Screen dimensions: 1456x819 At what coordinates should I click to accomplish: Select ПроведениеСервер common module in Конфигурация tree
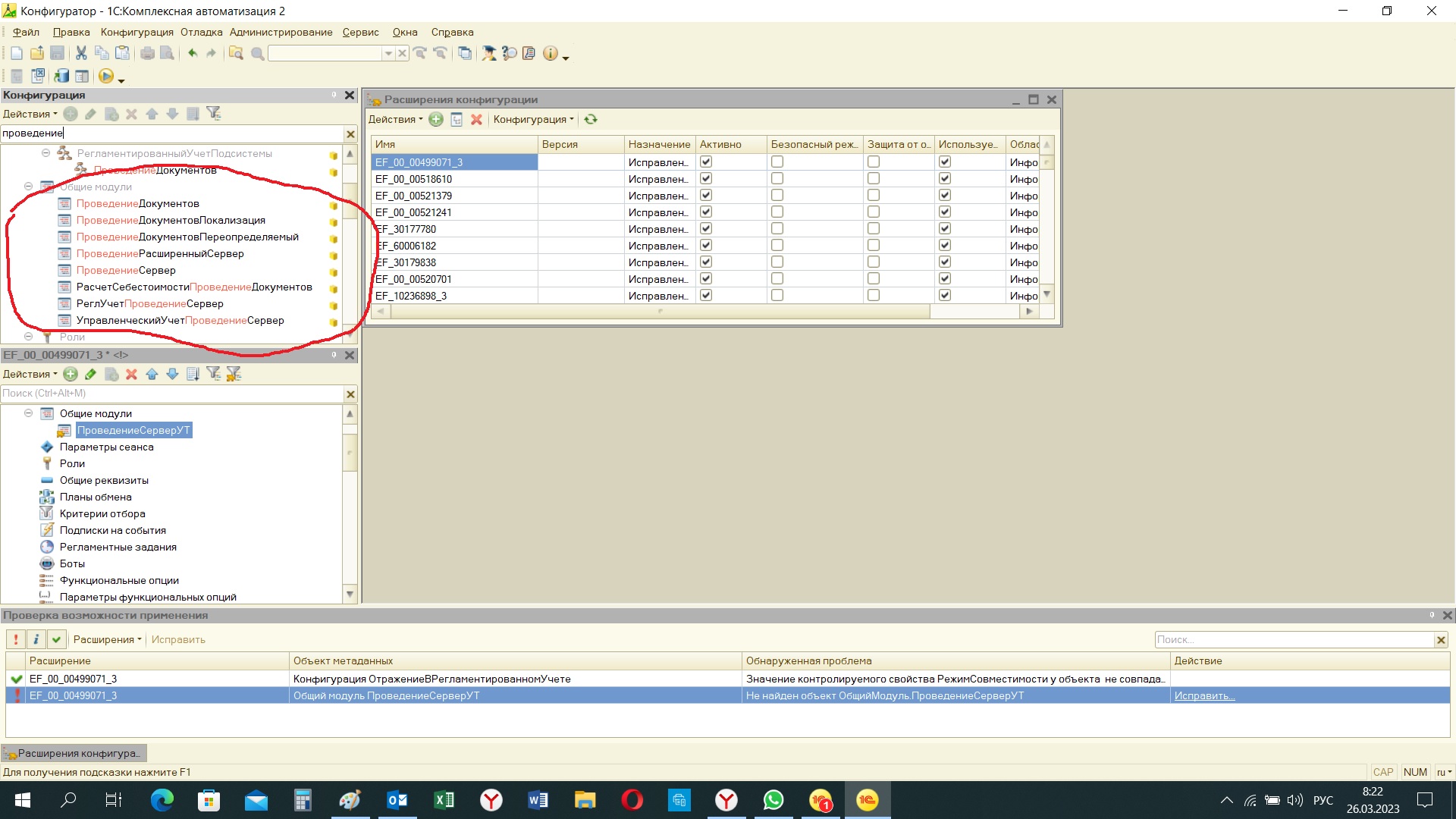(126, 270)
